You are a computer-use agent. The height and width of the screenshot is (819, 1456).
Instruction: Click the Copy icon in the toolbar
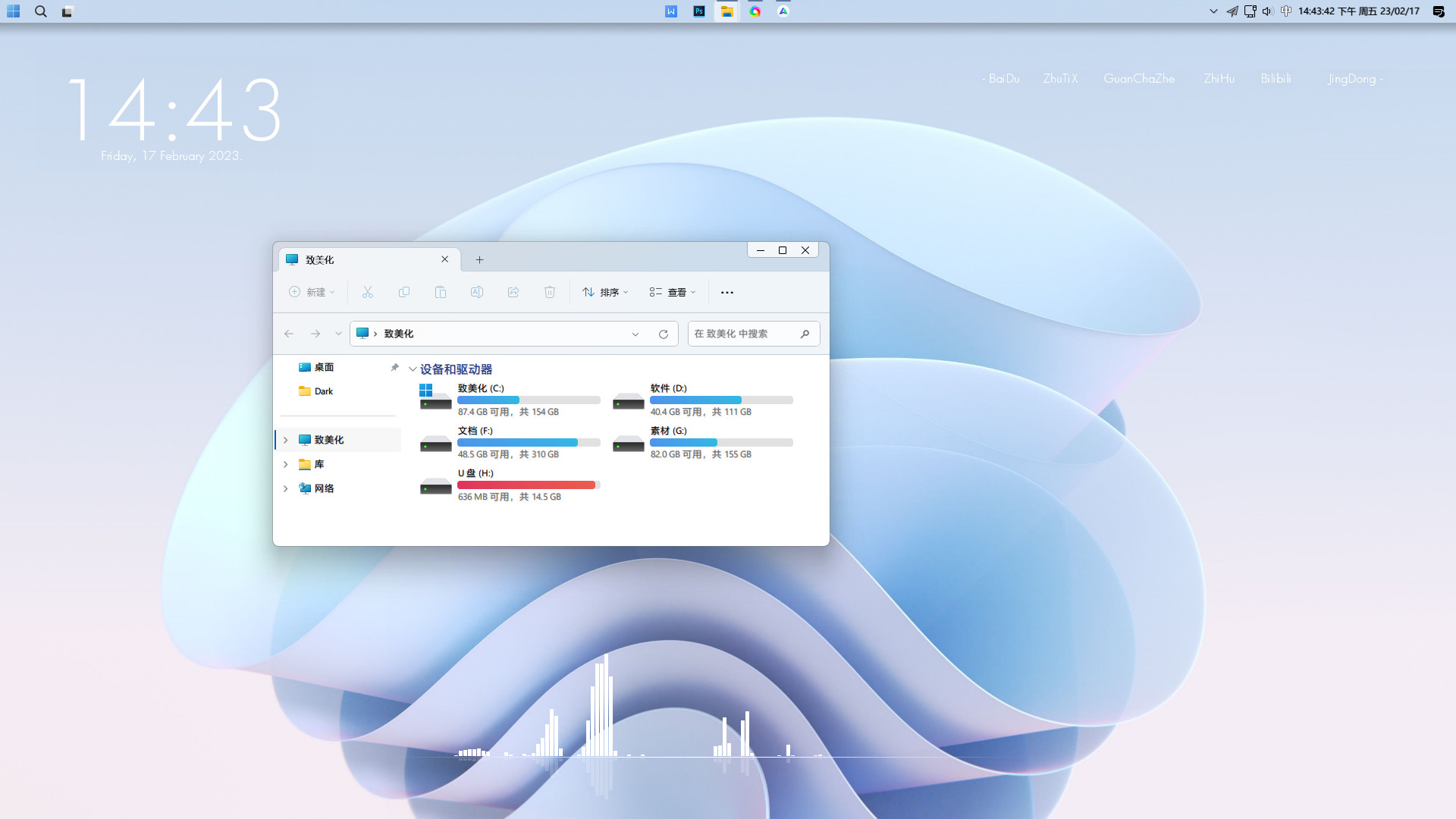click(404, 292)
